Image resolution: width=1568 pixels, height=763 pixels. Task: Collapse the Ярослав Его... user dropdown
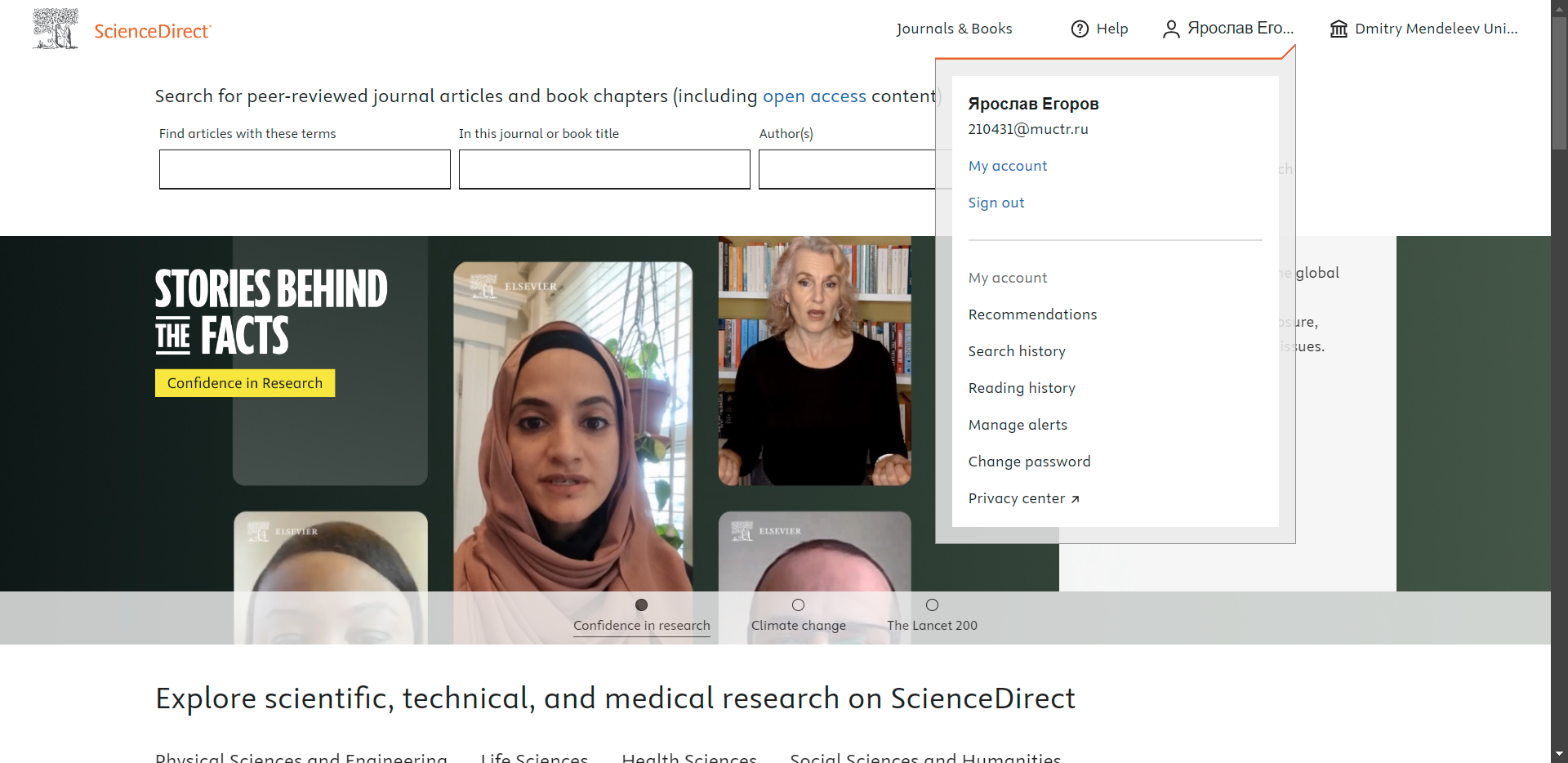[1228, 29]
